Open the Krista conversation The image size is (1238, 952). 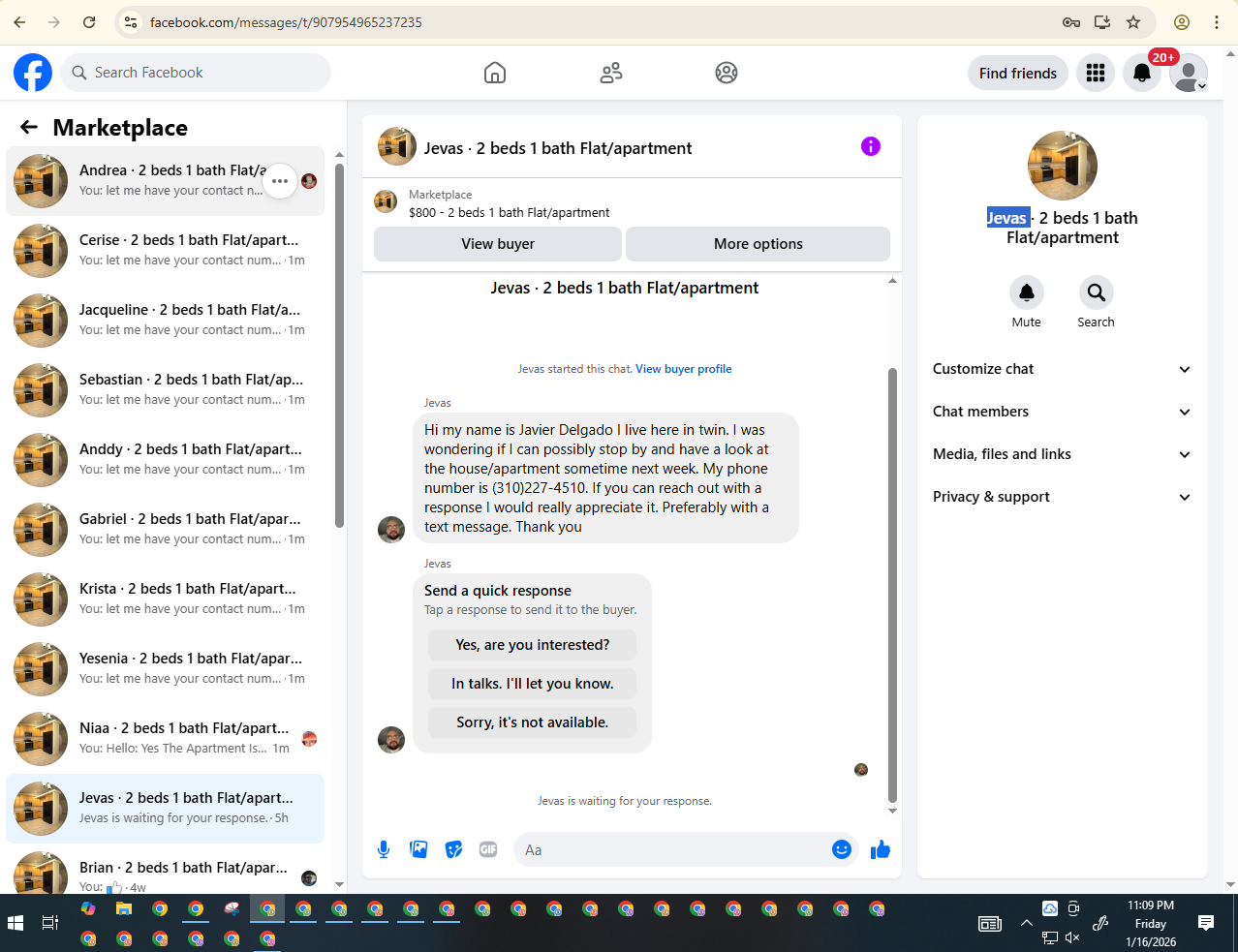[x=165, y=599]
